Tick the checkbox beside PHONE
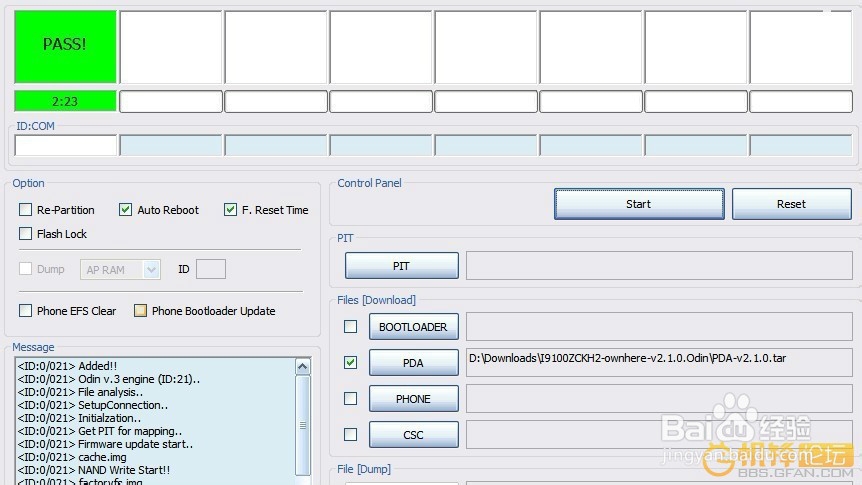Screen dimensions: 862x485 point(350,398)
